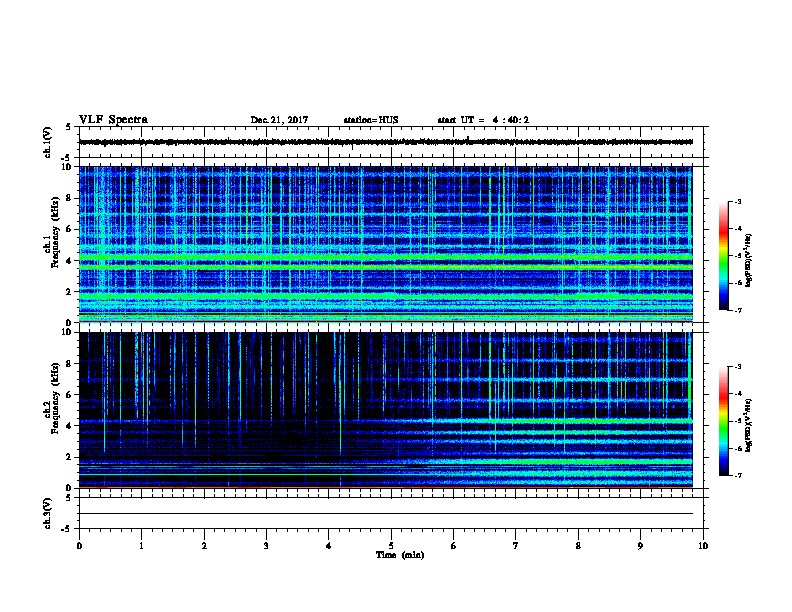Click the "Time (min)" x-axis label
Viewport: 792px width, 612px height.
click(x=400, y=555)
